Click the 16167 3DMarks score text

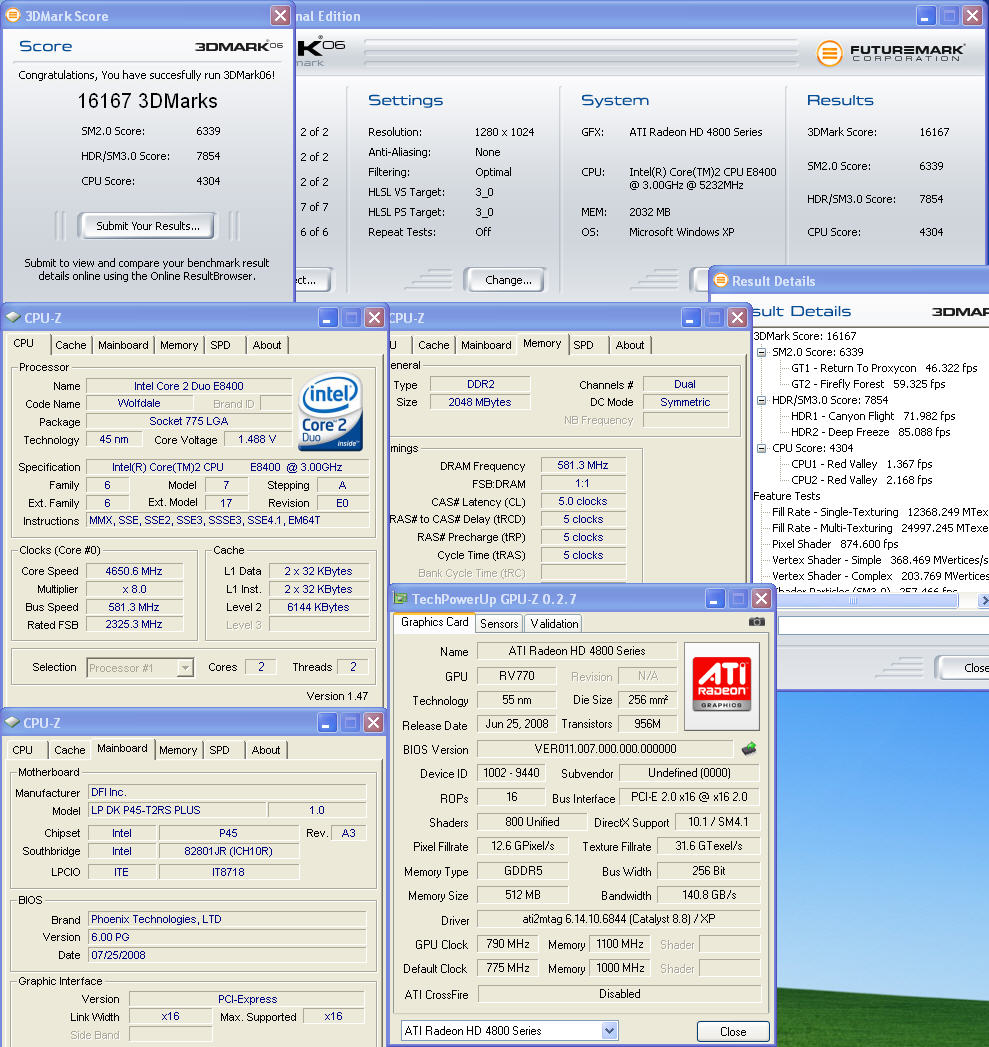[148, 101]
